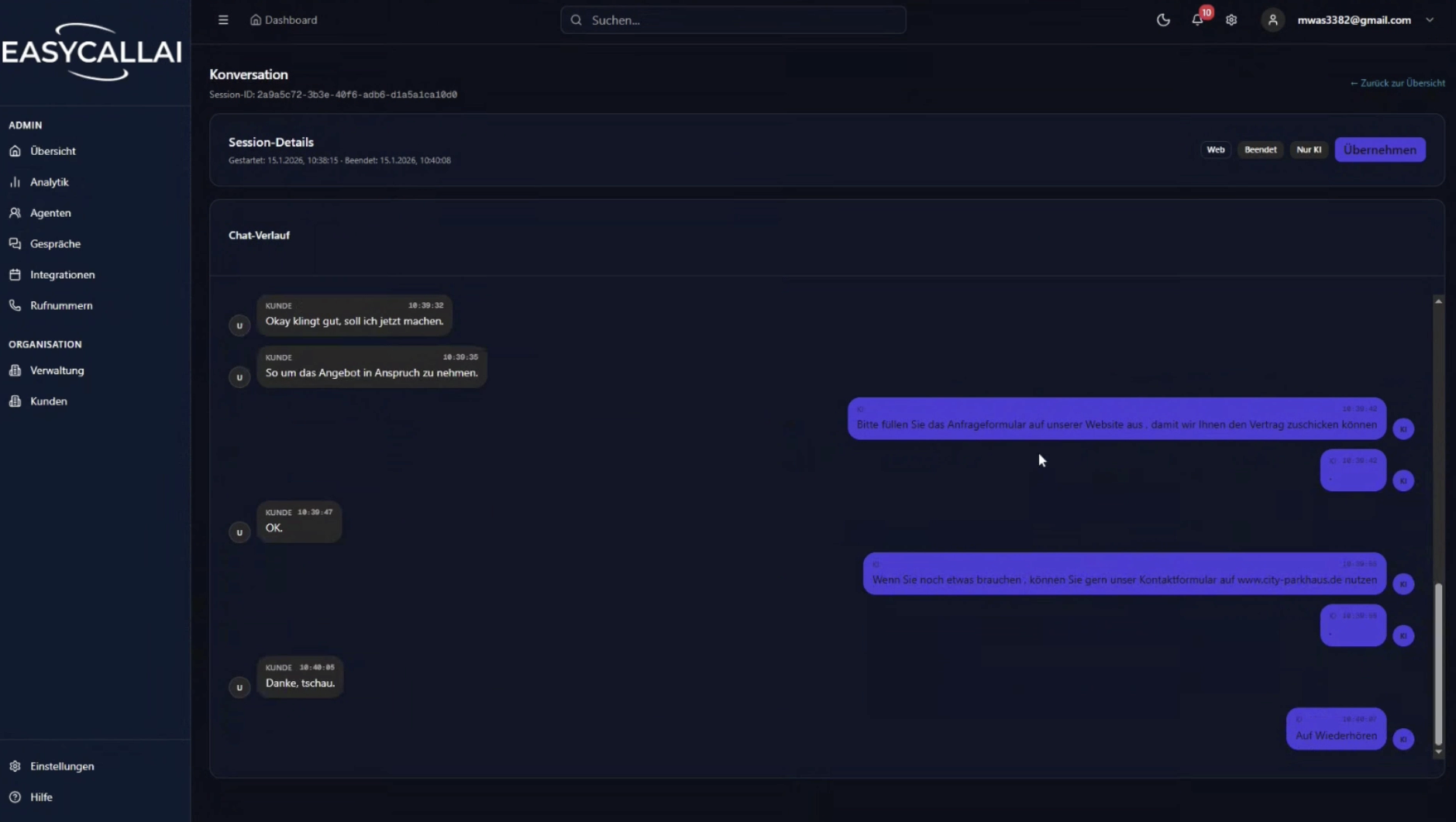Open Einstellungen at sidebar bottom
Image resolution: width=1456 pixels, height=822 pixels.
point(62,766)
